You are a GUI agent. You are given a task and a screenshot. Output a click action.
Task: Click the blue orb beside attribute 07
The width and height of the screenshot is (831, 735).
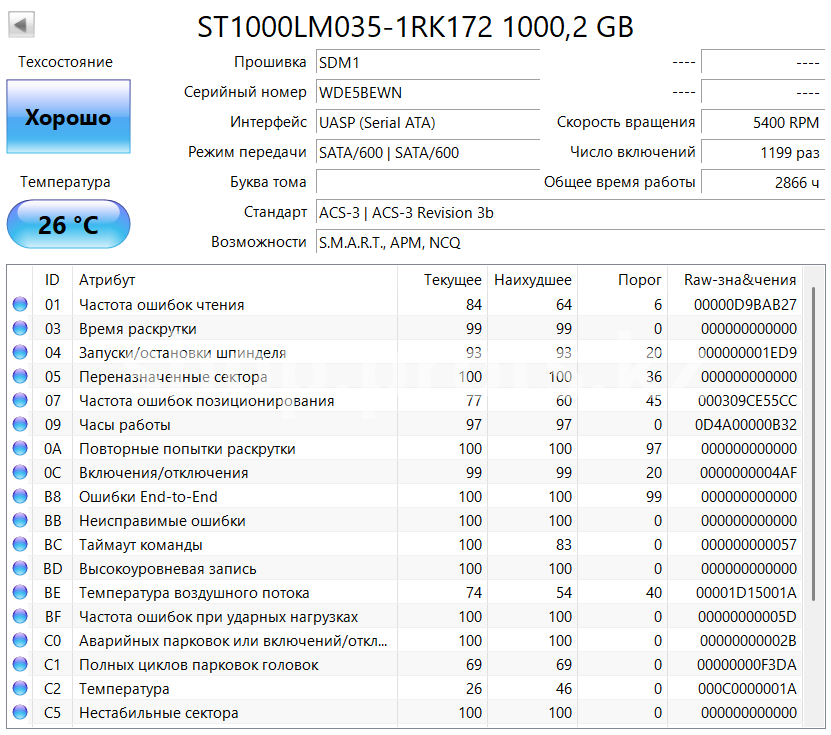click(20, 401)
